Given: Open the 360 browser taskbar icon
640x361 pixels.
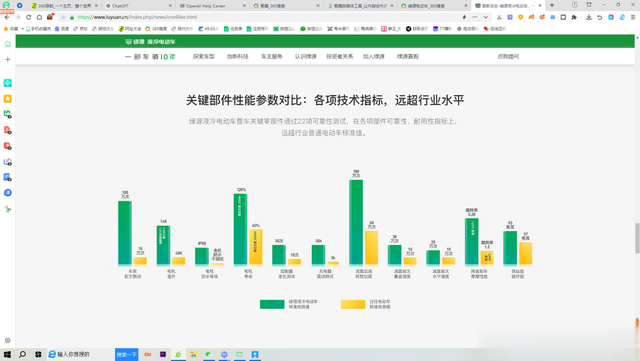Looking at the screenshot, I should [178, 354].
